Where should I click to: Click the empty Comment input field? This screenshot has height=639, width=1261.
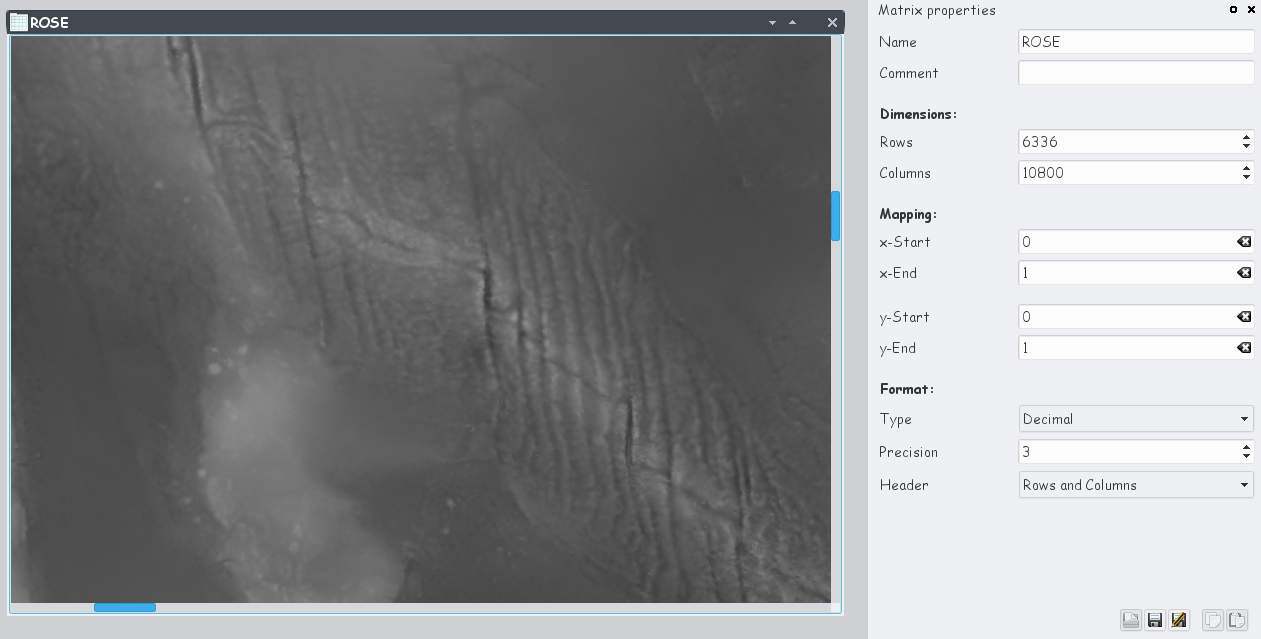(1135, 73)
